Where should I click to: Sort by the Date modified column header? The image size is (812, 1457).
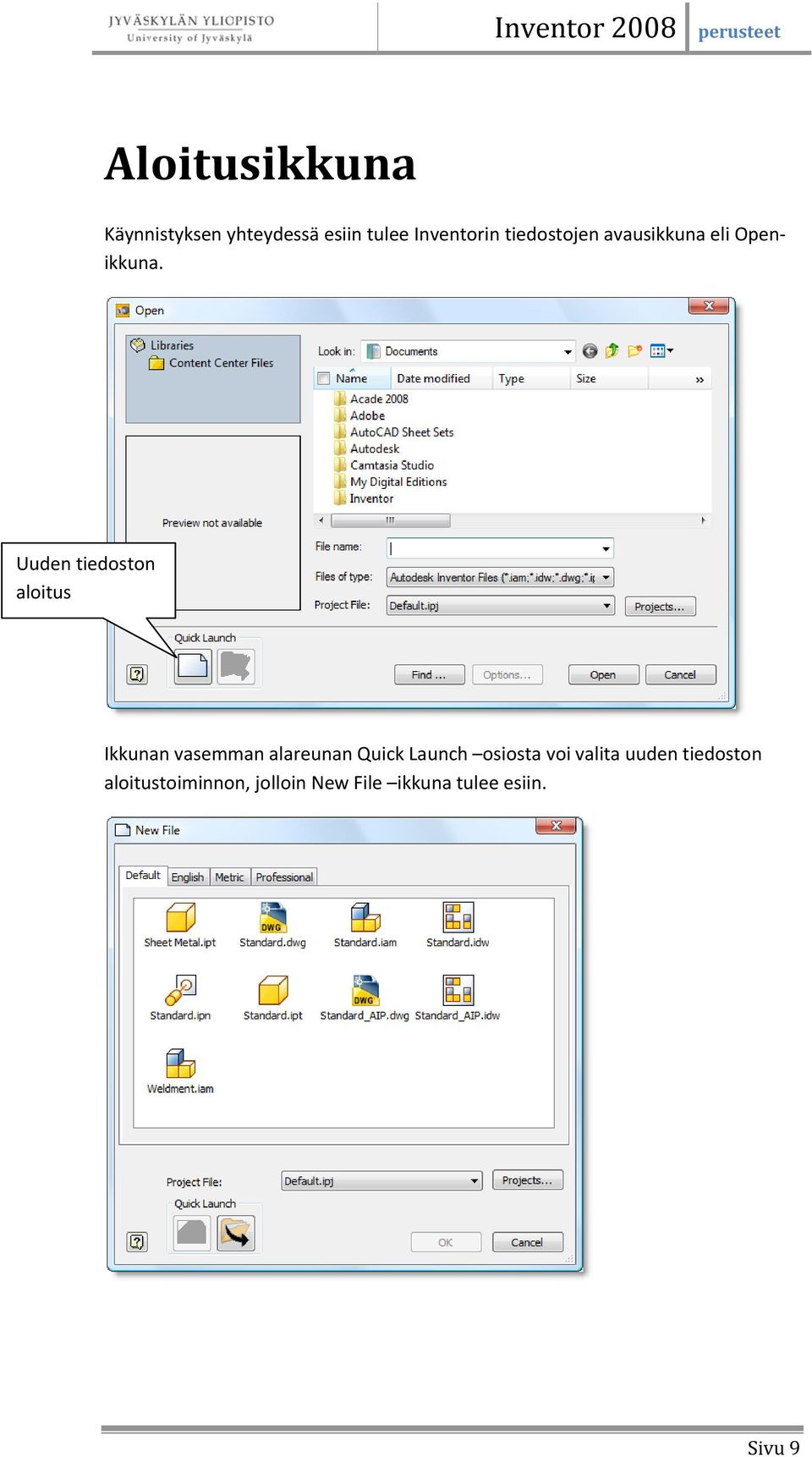442,379
